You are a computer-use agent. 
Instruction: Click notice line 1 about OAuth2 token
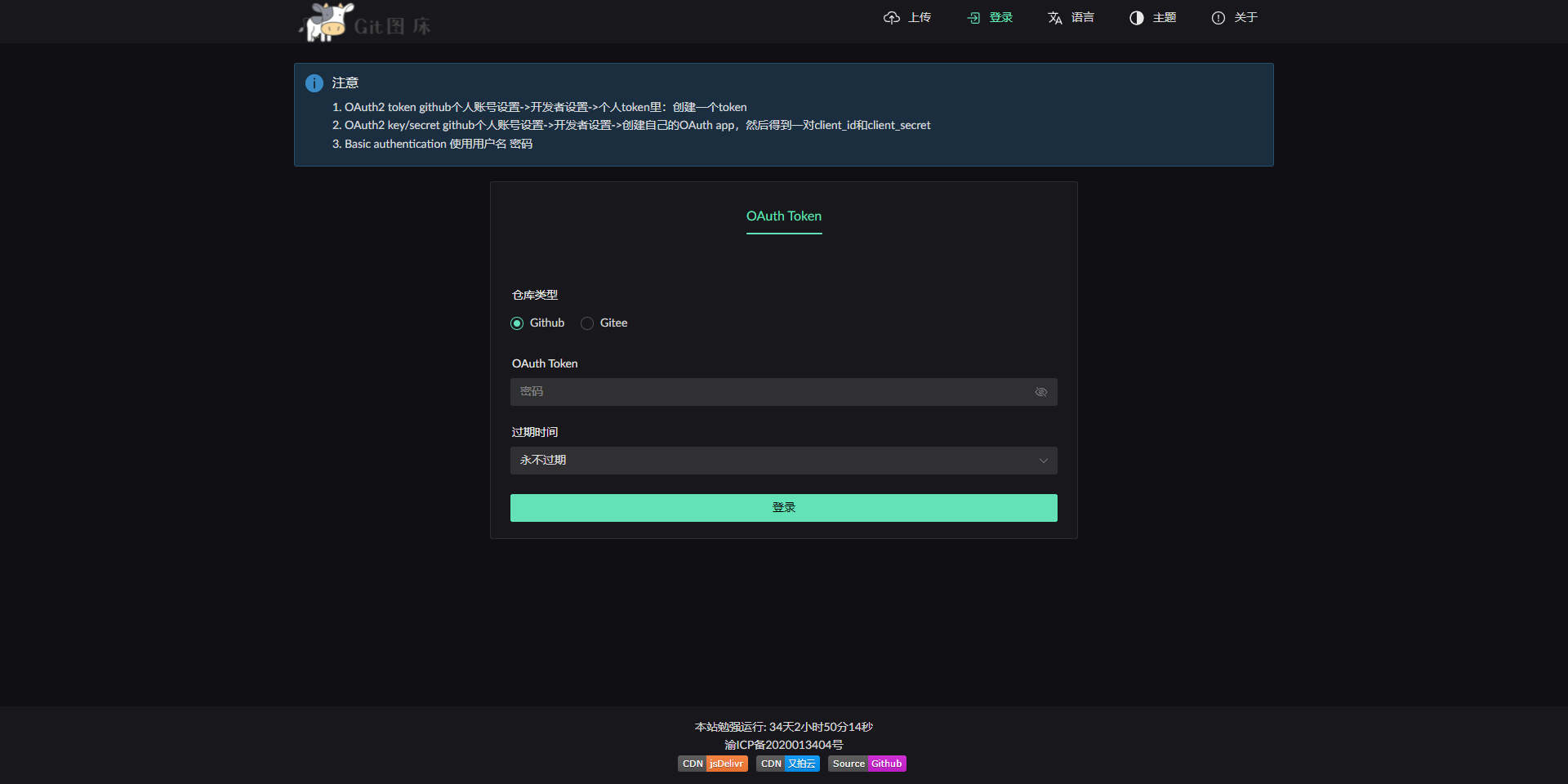540,107
